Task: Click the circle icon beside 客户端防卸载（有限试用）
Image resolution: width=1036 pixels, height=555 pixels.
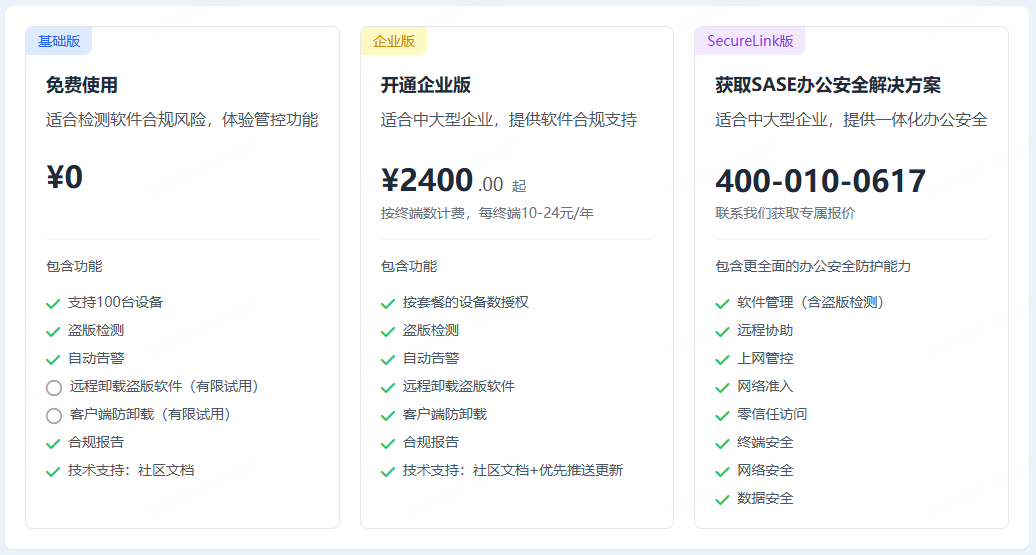Action: [54, 416]
